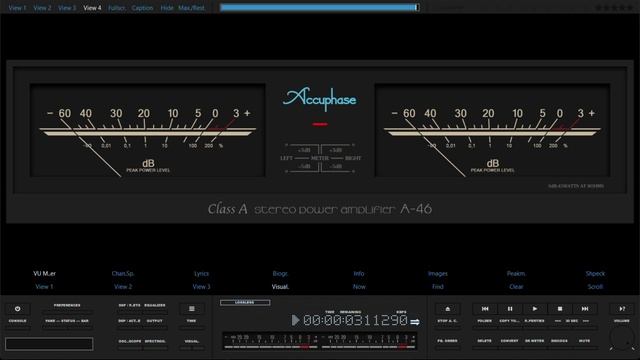The image size is (640, 360).
Task: Click Stop A.C. button
Action: (x=447, y=321)
